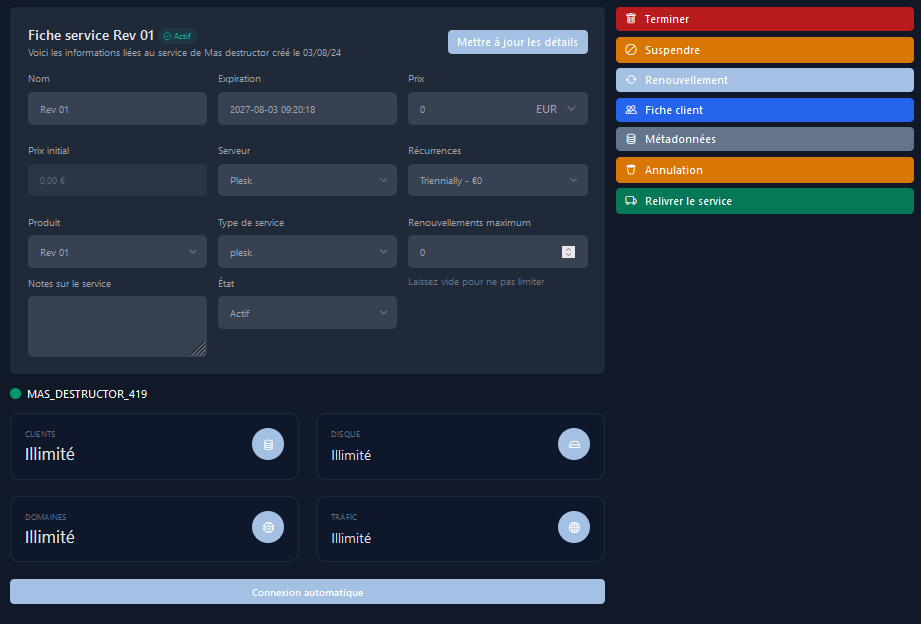Click the Domaines stat card icon
The image size is (921, 624).
pos(268,526)
